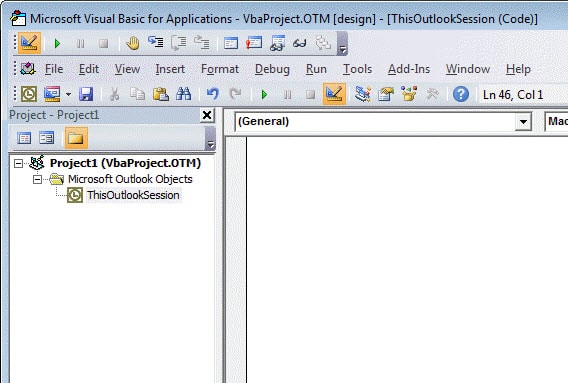
Task: Open the Edit menu
Action: click(89, 69)
